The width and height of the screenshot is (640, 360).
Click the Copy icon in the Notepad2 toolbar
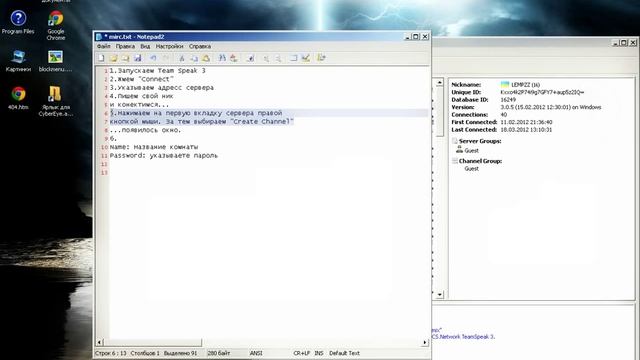pyautogui.click(x=194, y=58)
